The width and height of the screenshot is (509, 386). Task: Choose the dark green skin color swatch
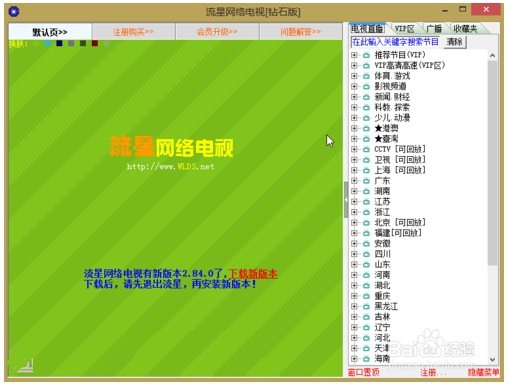point(83,43)
